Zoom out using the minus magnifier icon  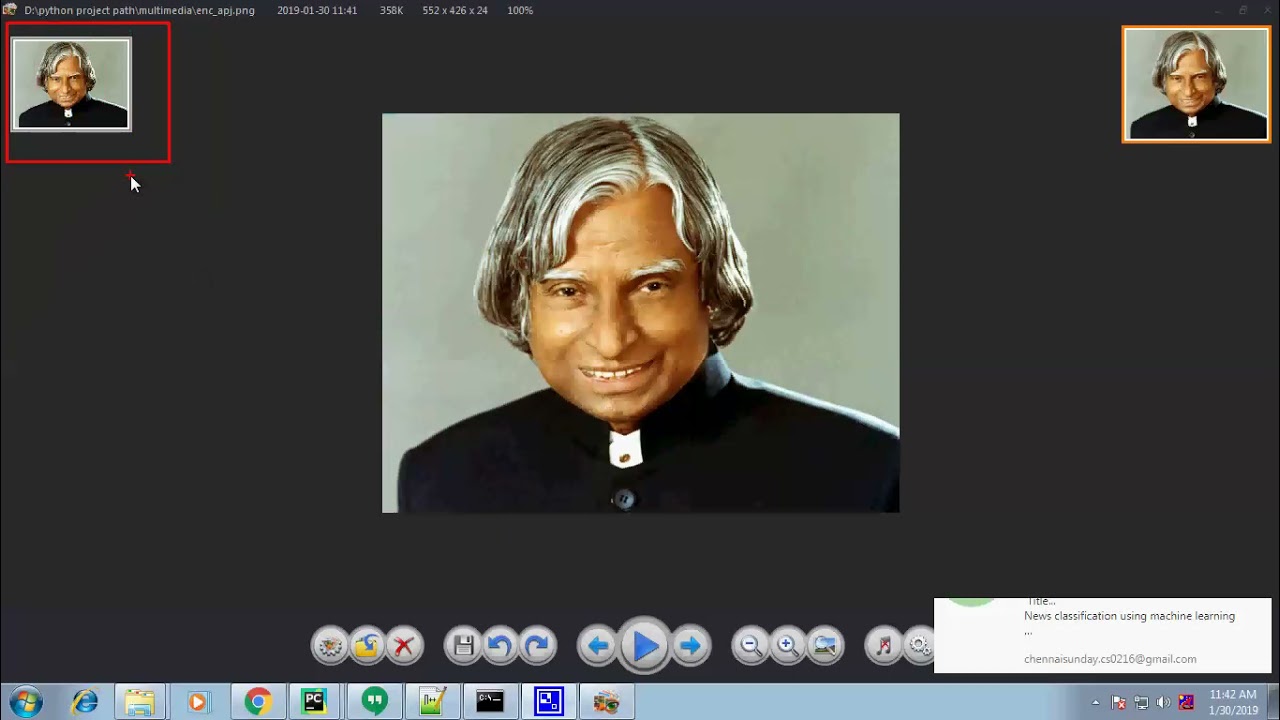point(750,647)
